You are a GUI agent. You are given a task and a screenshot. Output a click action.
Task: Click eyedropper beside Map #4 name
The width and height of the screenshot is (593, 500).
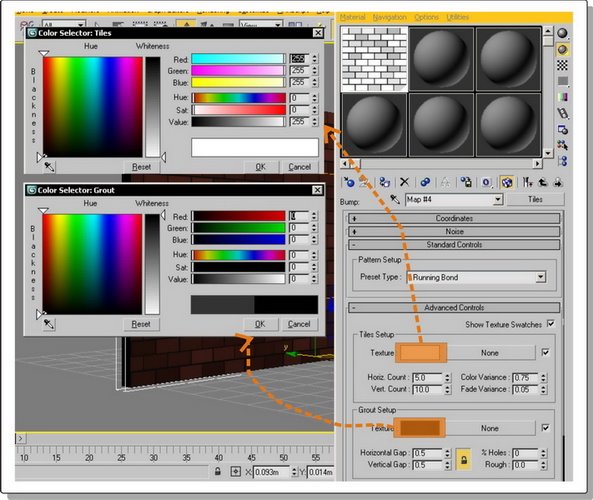[395, 199]
